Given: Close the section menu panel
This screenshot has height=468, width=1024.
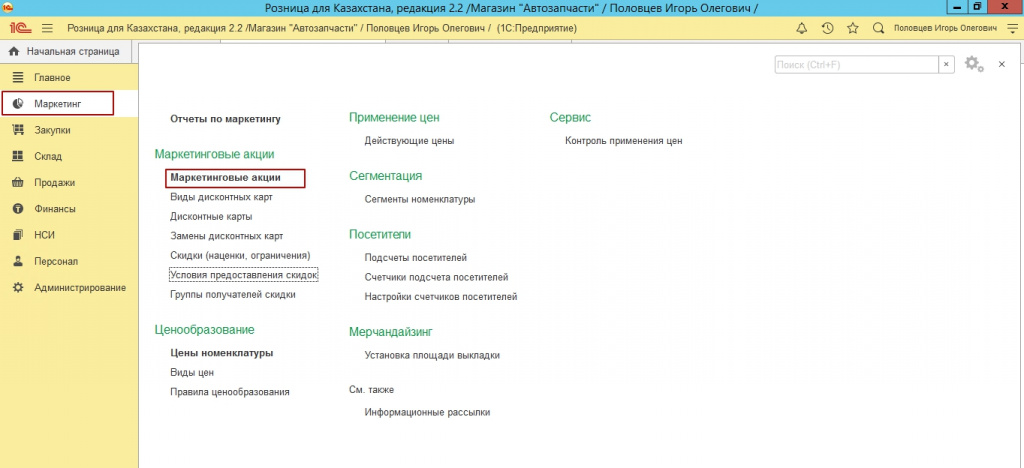Looking at the screenshot, I should (x=1001, y=64).
